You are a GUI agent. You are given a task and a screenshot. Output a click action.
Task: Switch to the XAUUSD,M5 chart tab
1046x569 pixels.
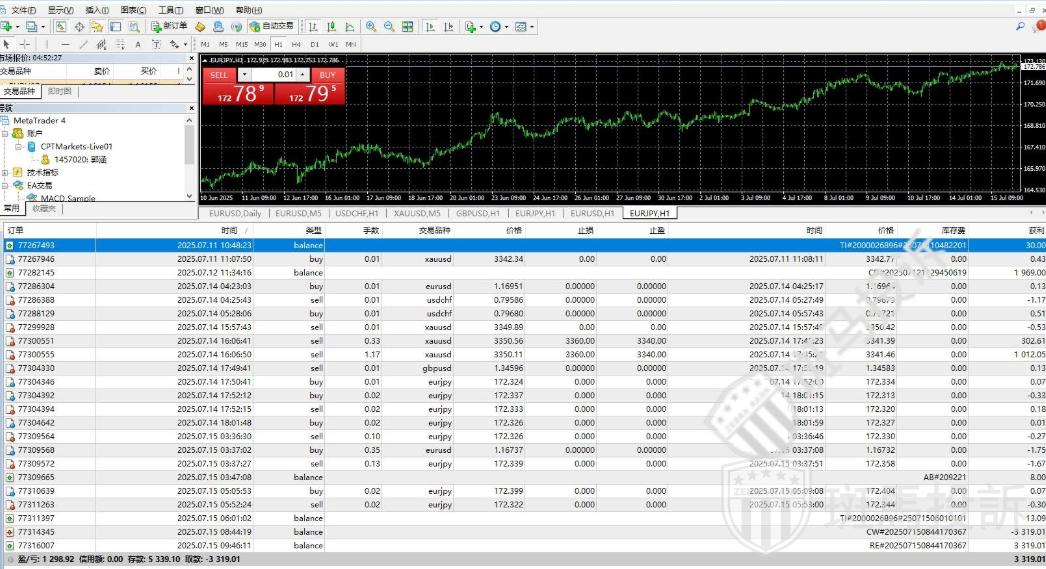[x=420, y=213]
